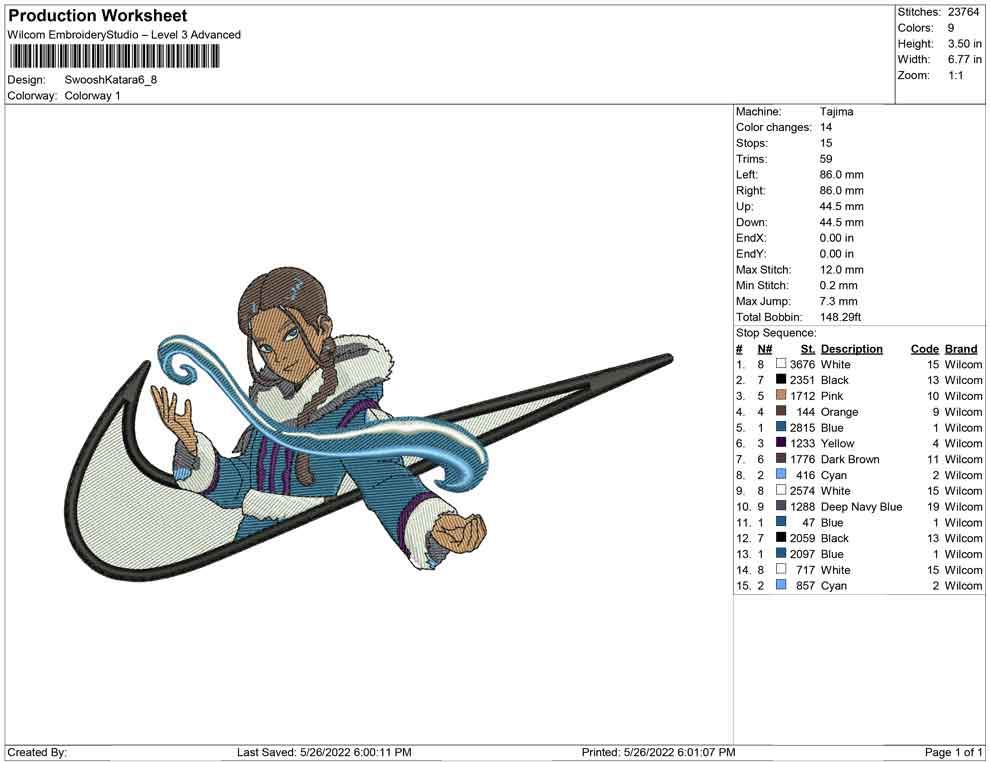The image size is (990, 762).
Task: Click 'Wilcom EmbroideryStudio – Level 3 Advanced' text
Action: click(124, 35)
